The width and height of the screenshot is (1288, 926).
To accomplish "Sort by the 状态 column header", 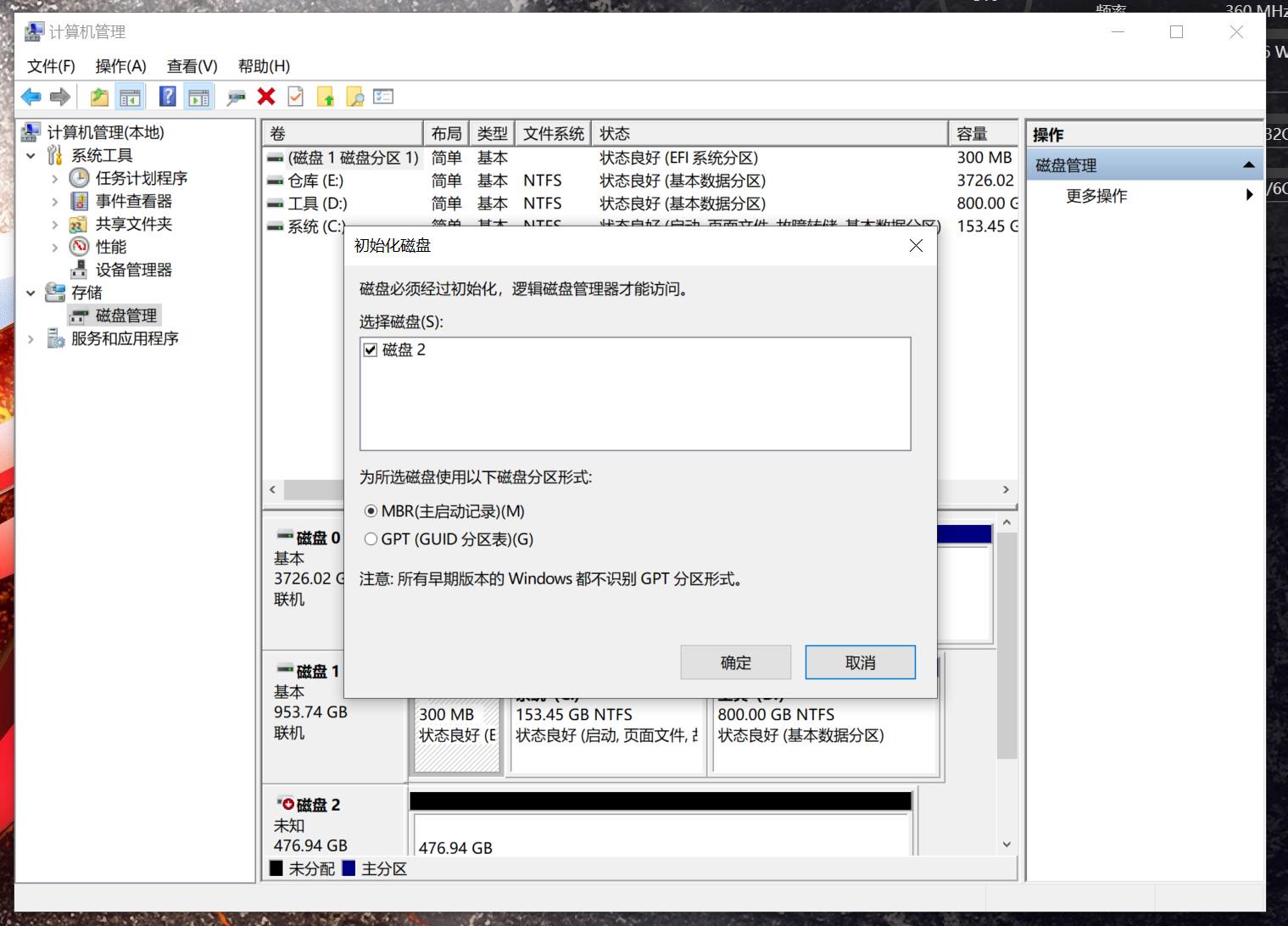I will click(770, 133).
